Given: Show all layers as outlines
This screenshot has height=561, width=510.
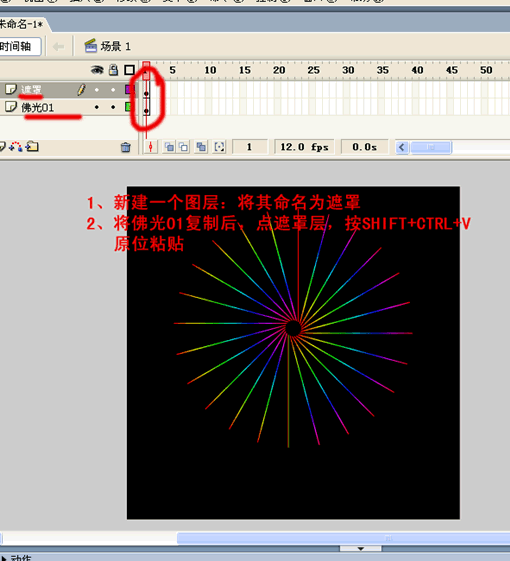Looking at the screenshot, I should click(x=129, y=70).
